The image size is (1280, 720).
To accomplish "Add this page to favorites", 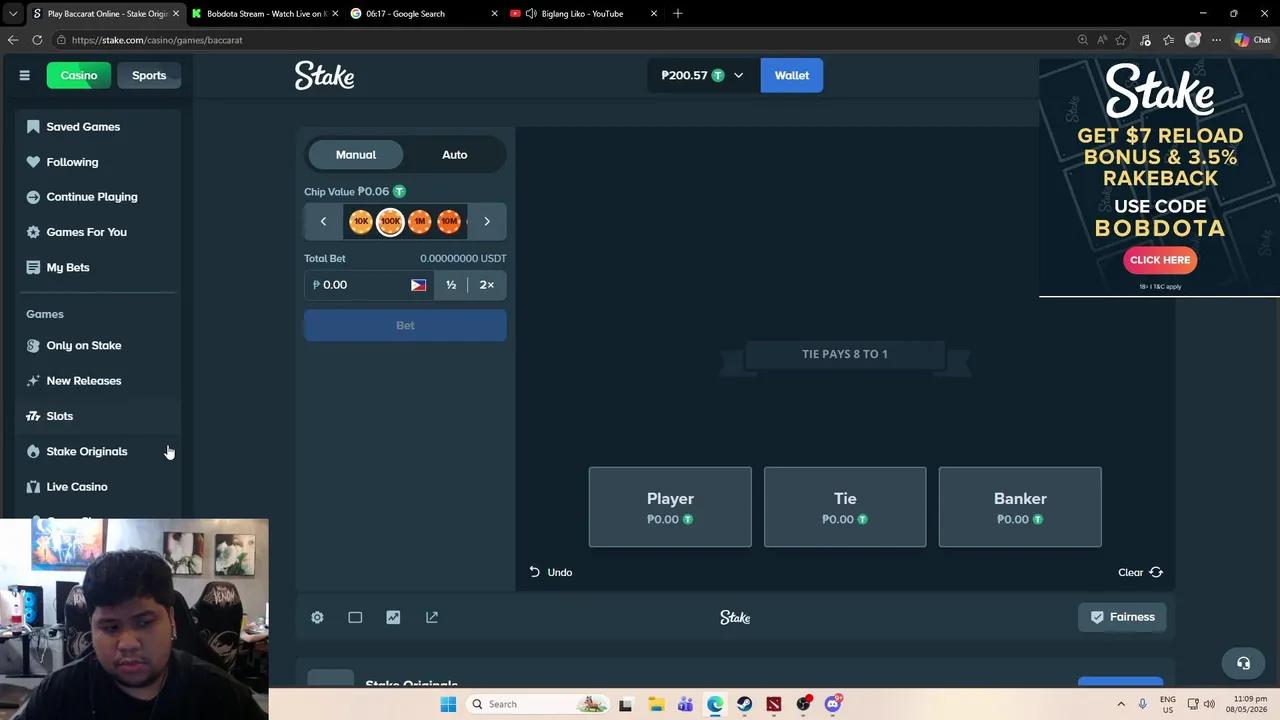I will pos(1121,40).
